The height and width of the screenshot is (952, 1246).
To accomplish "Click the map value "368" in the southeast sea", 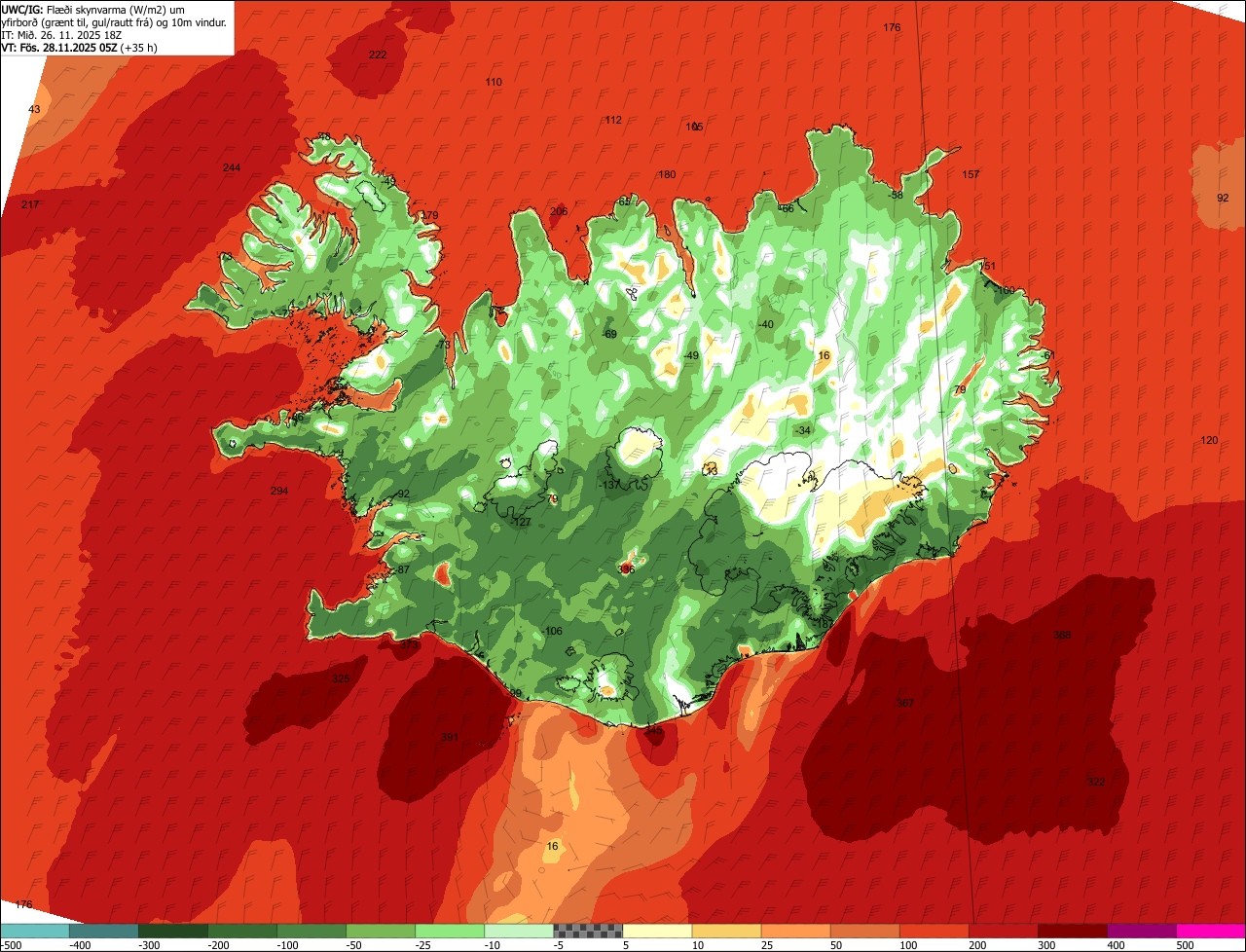I will pos(1062,635).
